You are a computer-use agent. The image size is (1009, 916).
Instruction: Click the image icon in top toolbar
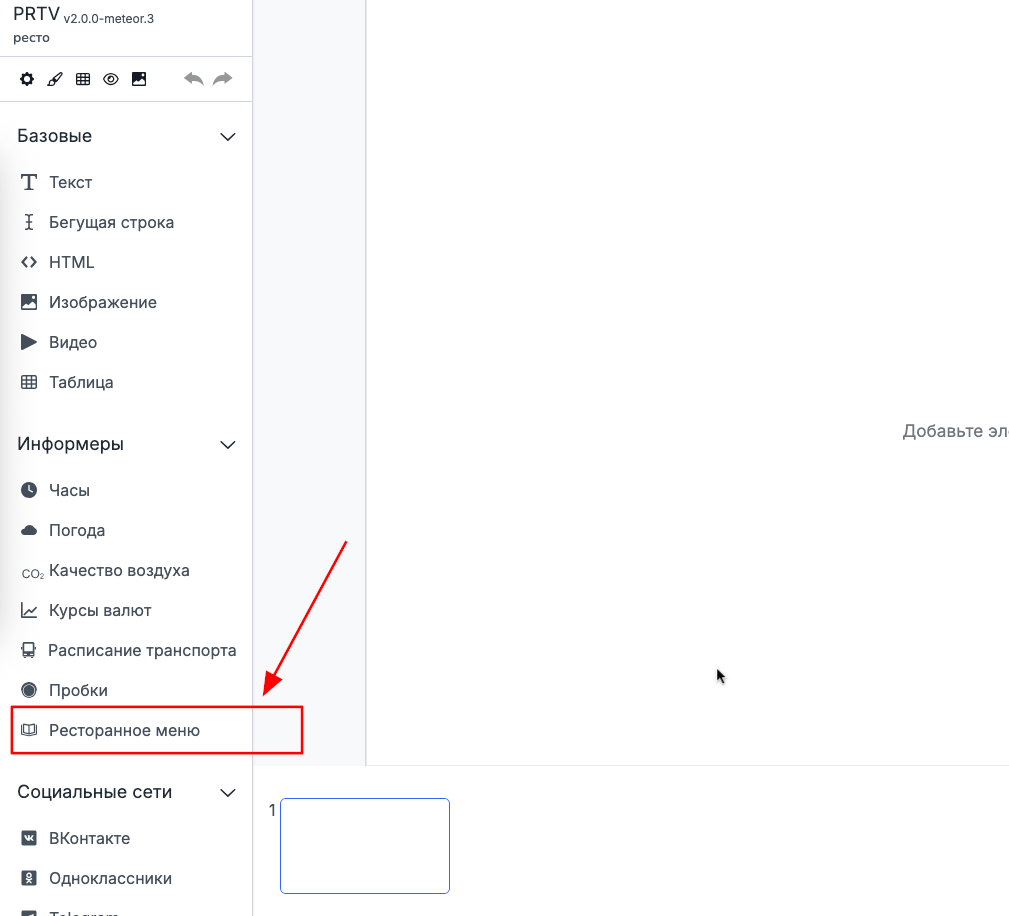(139, 79)
